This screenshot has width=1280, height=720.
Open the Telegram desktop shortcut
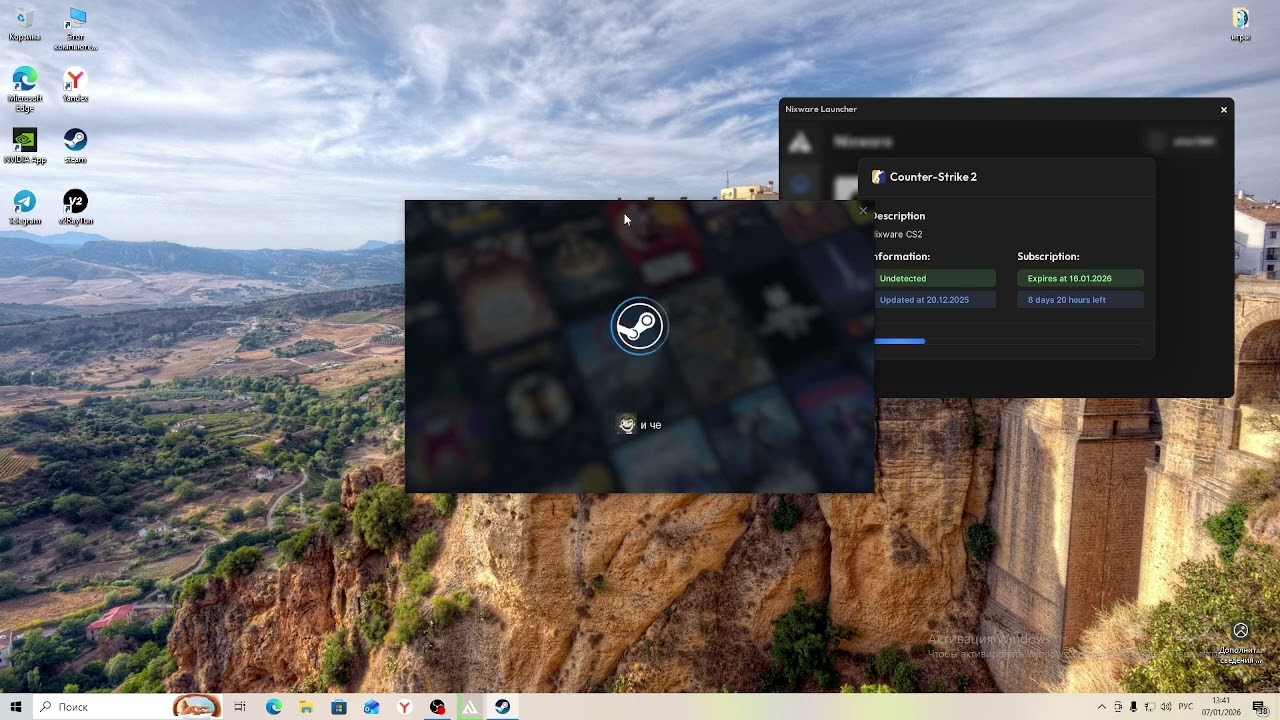(24, 207)
